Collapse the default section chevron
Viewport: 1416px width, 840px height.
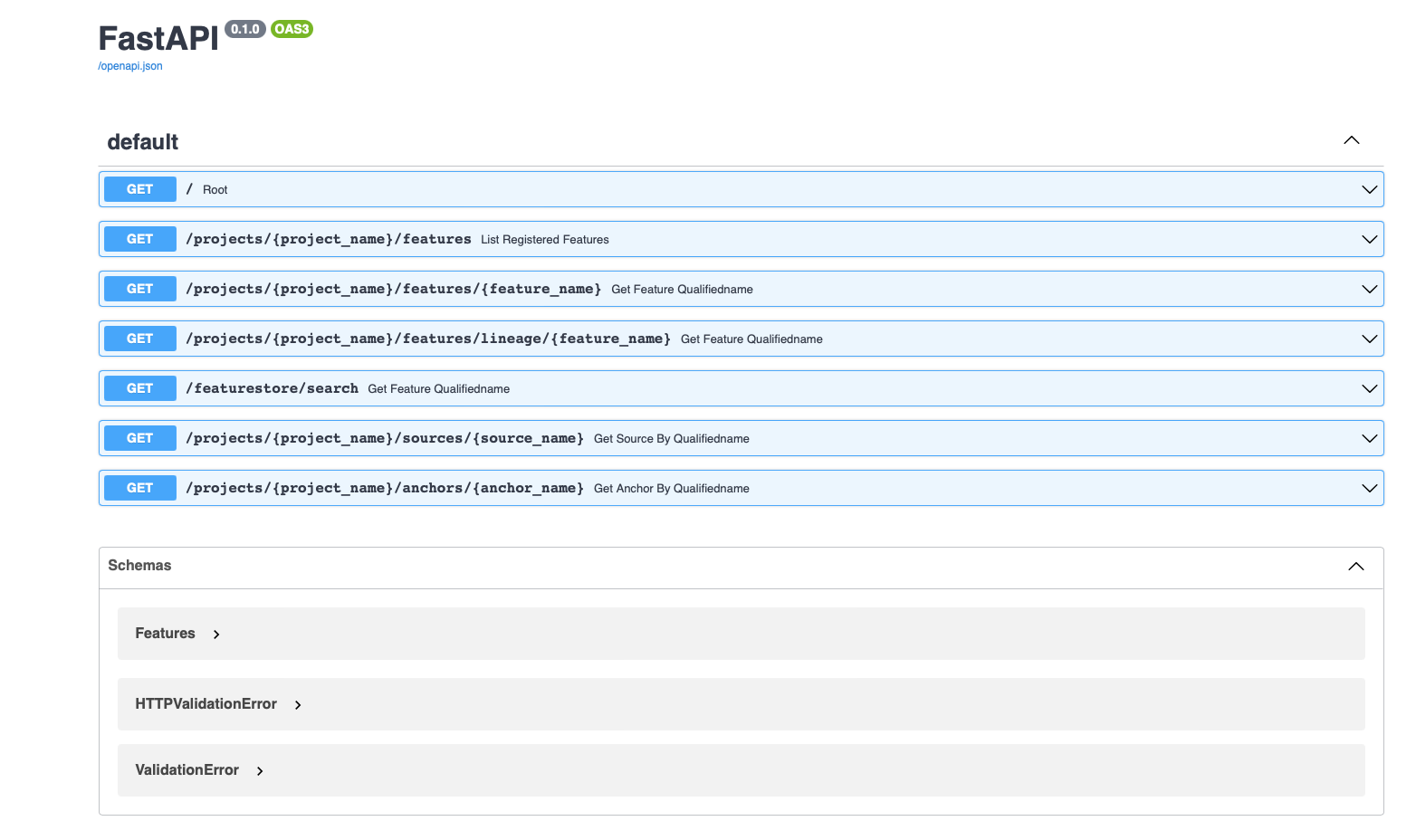click(1352, 140)
